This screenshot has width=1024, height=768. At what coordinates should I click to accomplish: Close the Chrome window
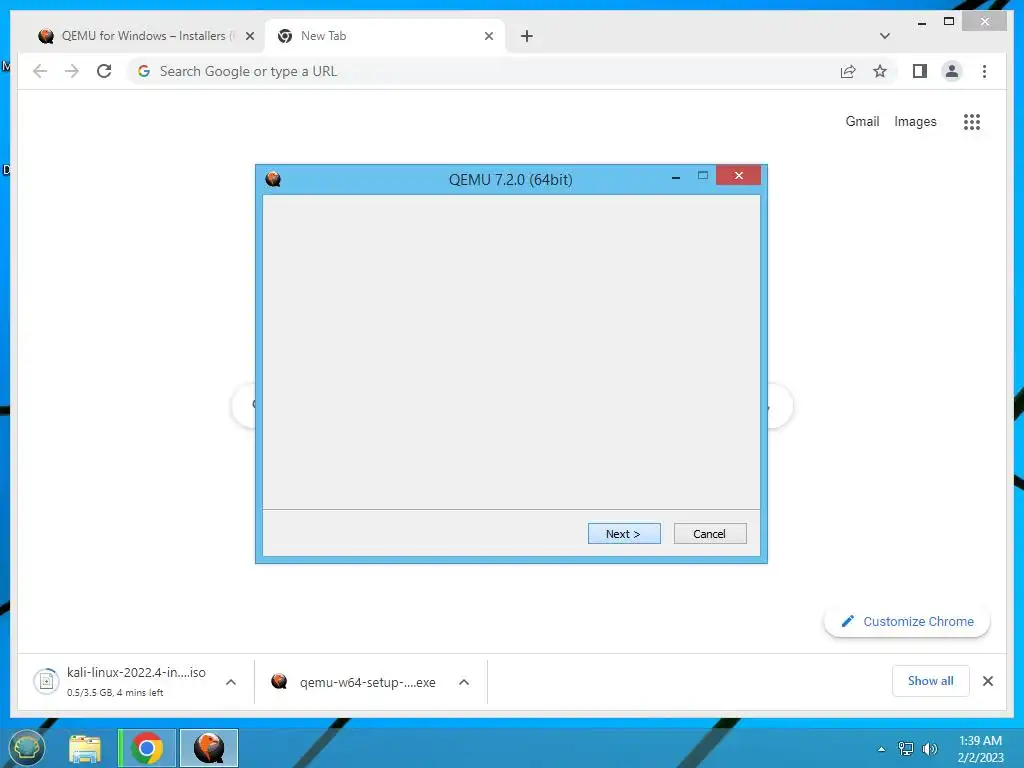coord(985,22)
